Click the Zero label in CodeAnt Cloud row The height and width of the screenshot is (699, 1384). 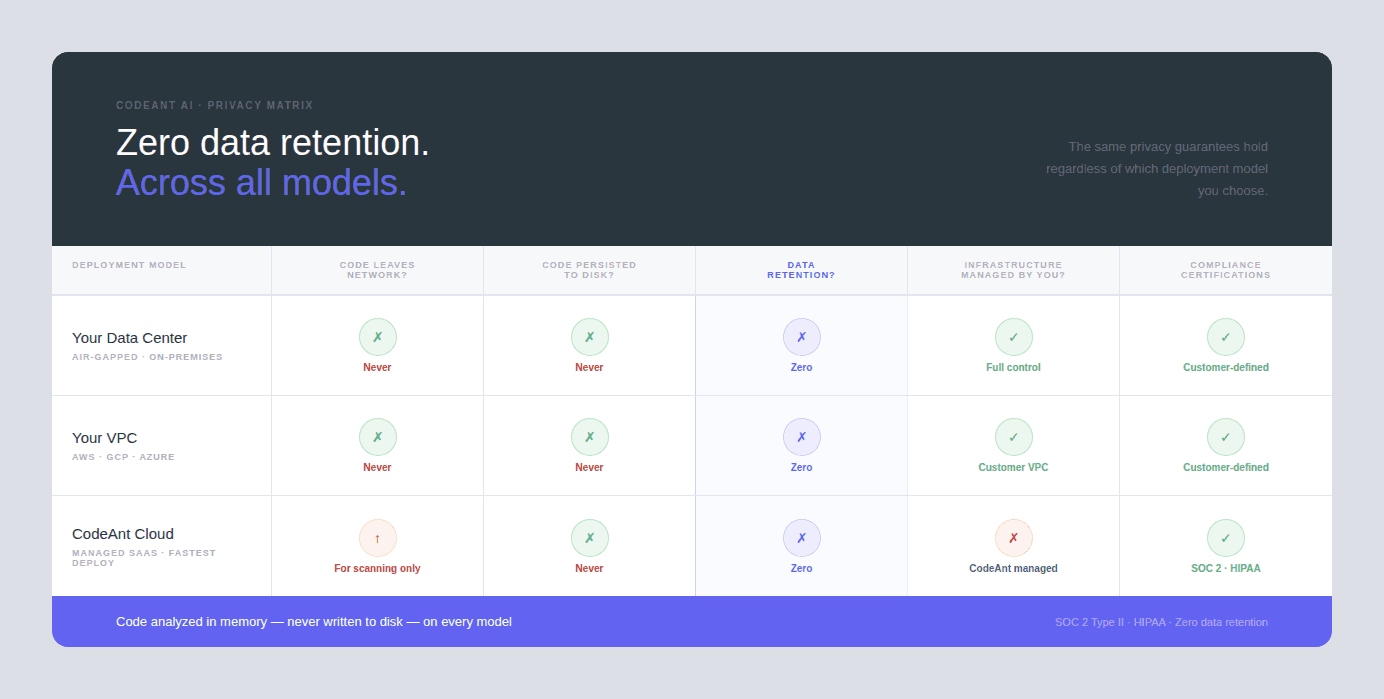click(801, 568)
